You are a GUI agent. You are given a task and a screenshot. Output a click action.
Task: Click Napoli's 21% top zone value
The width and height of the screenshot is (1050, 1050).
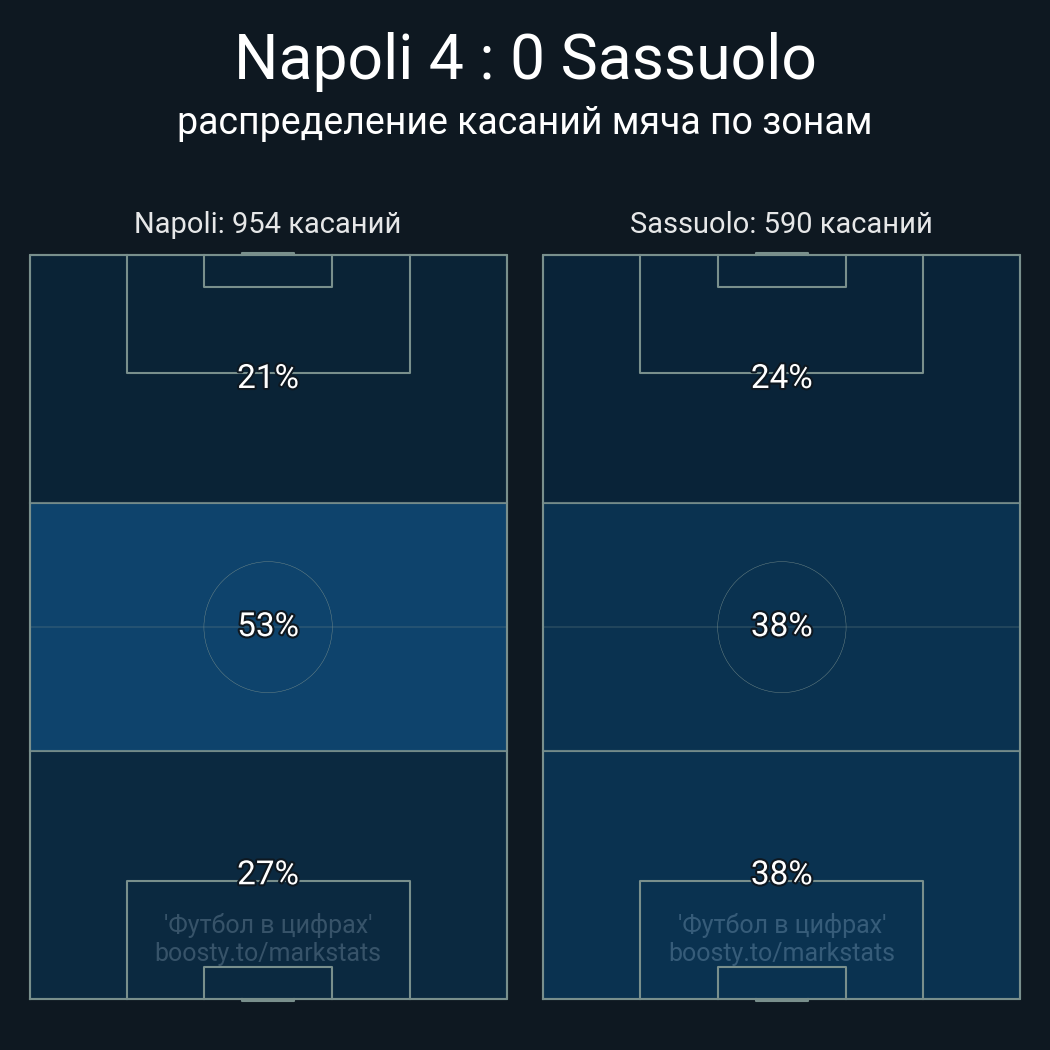pyautogui.click(x=268, y=377)
